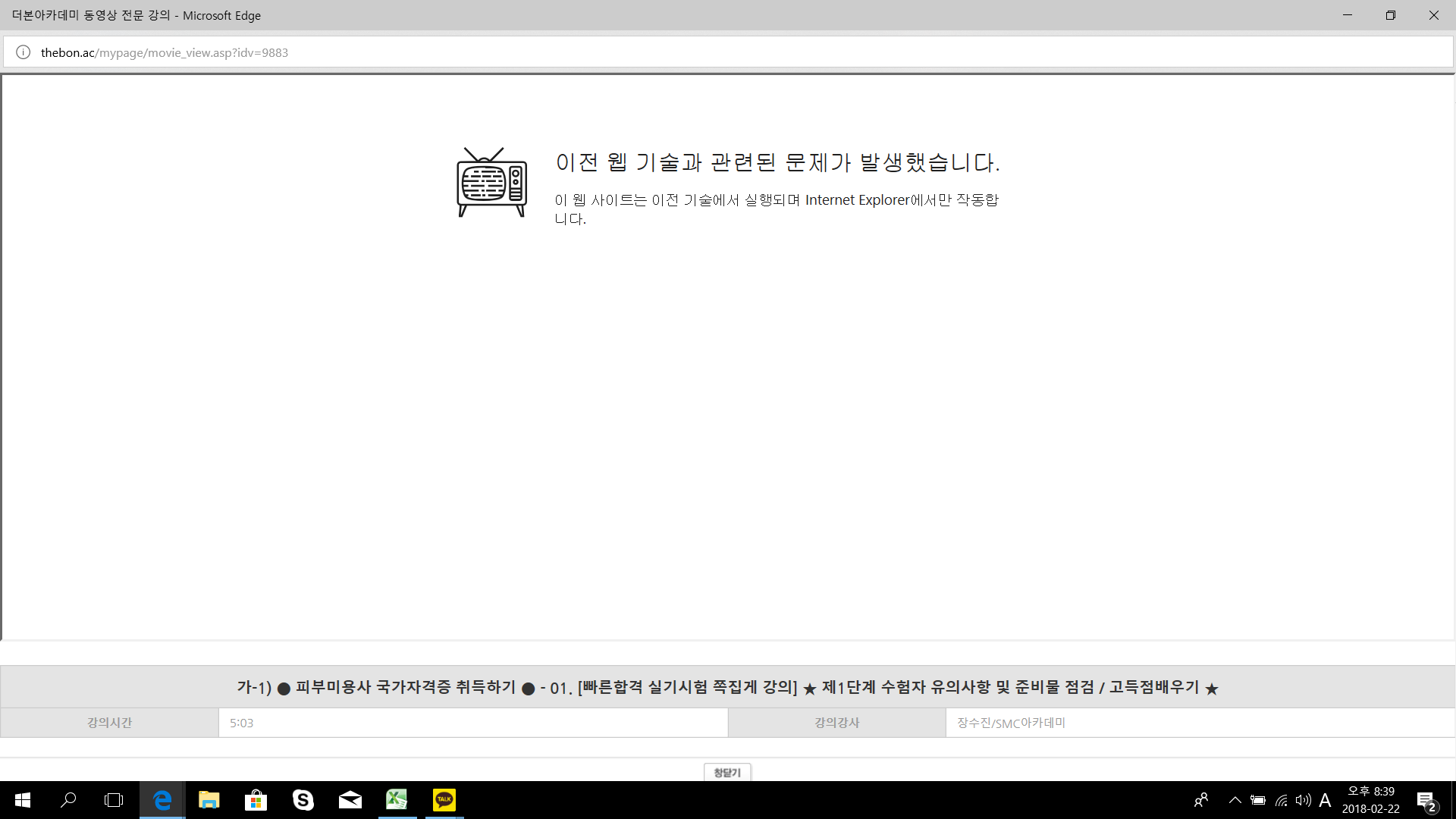Open the Windows Start menu

(23, 800)
